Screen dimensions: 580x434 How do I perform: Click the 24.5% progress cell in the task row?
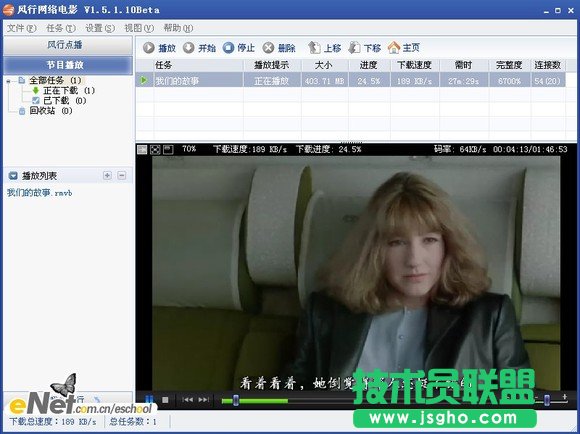pos(369,80)
